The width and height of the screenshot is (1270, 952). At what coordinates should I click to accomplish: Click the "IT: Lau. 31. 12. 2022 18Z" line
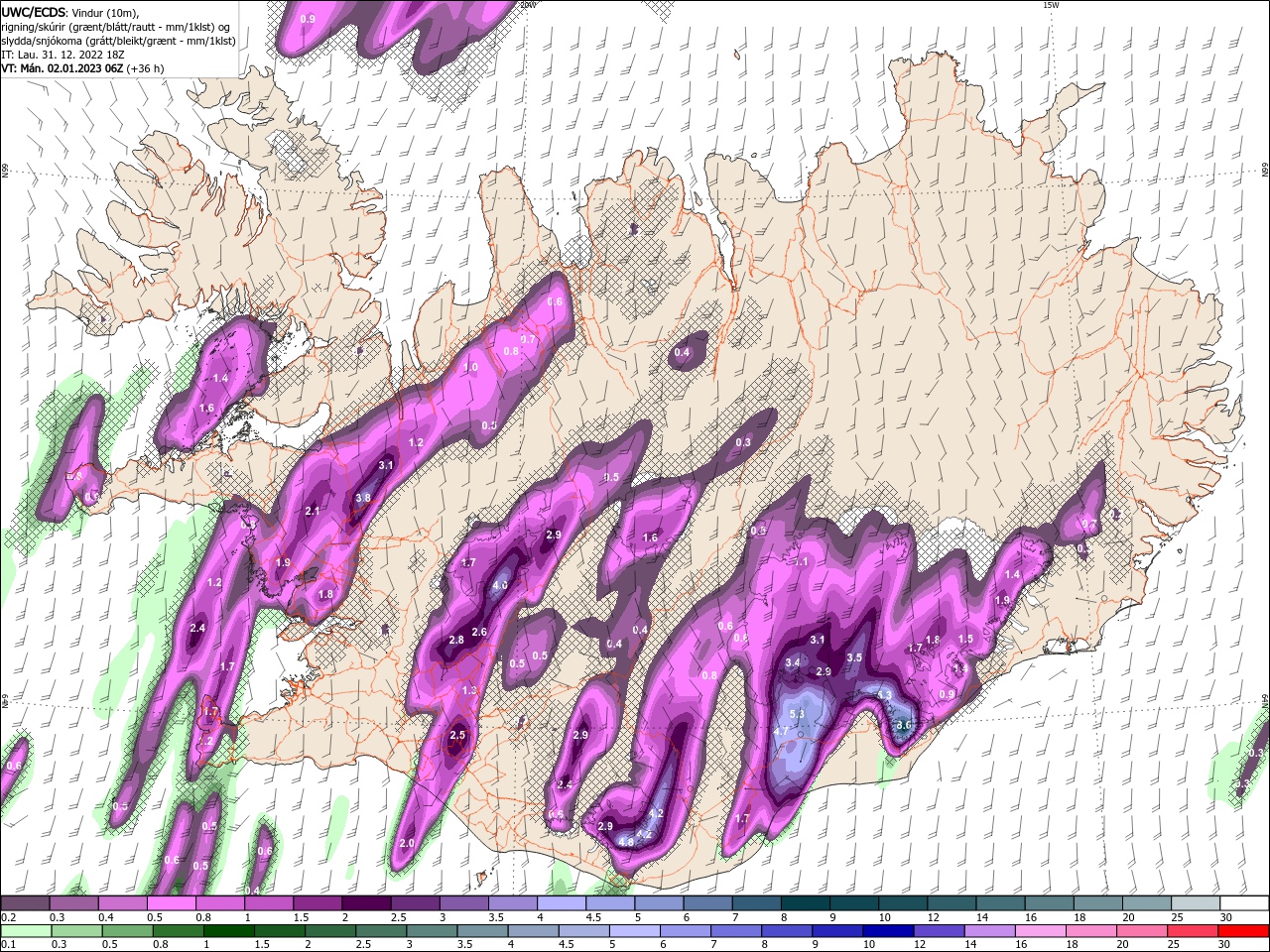point(63,55)
